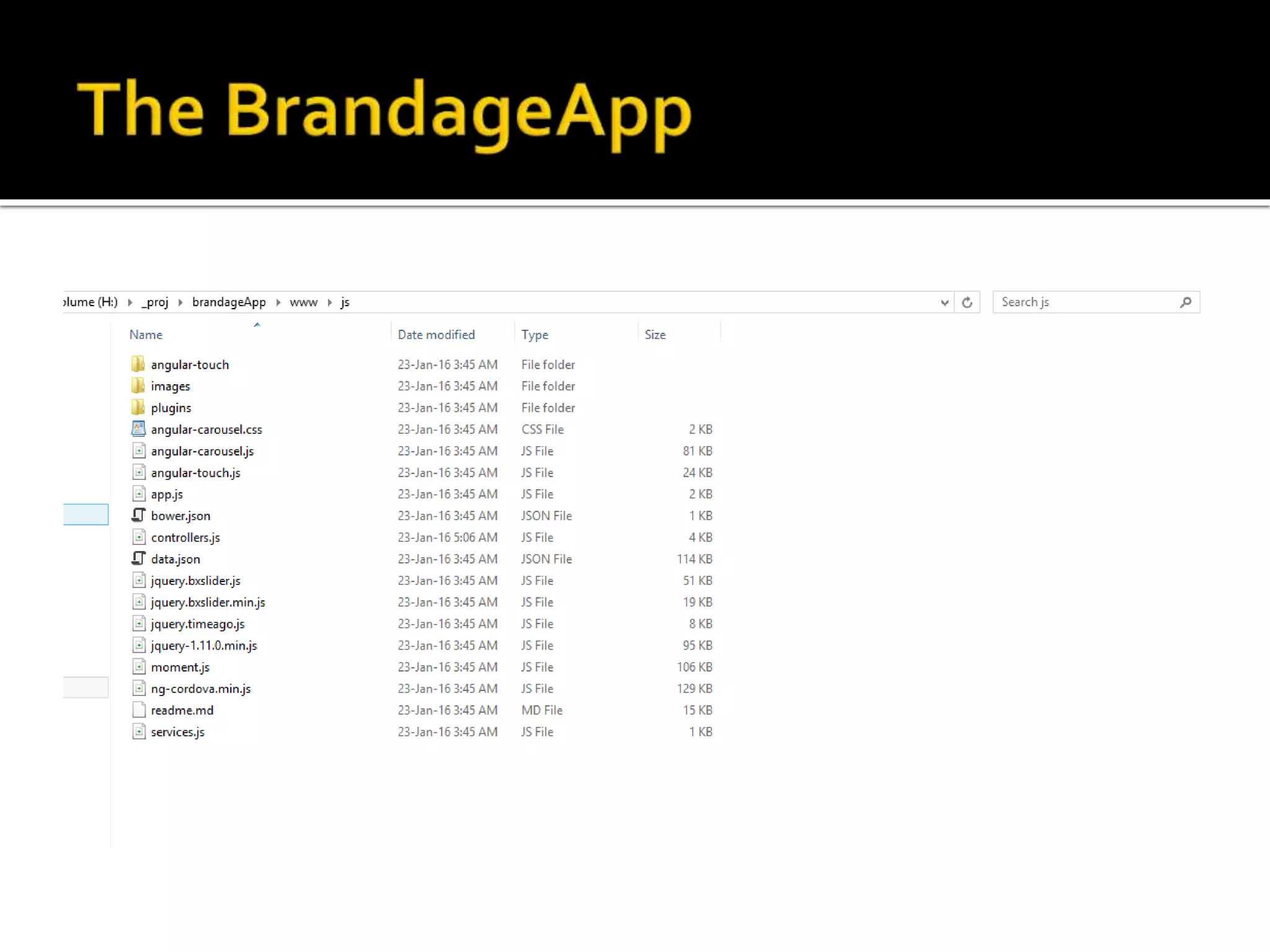Screen dimensions: 1270x952
Task: Click the app.js file icon
Action: [139, 494]
